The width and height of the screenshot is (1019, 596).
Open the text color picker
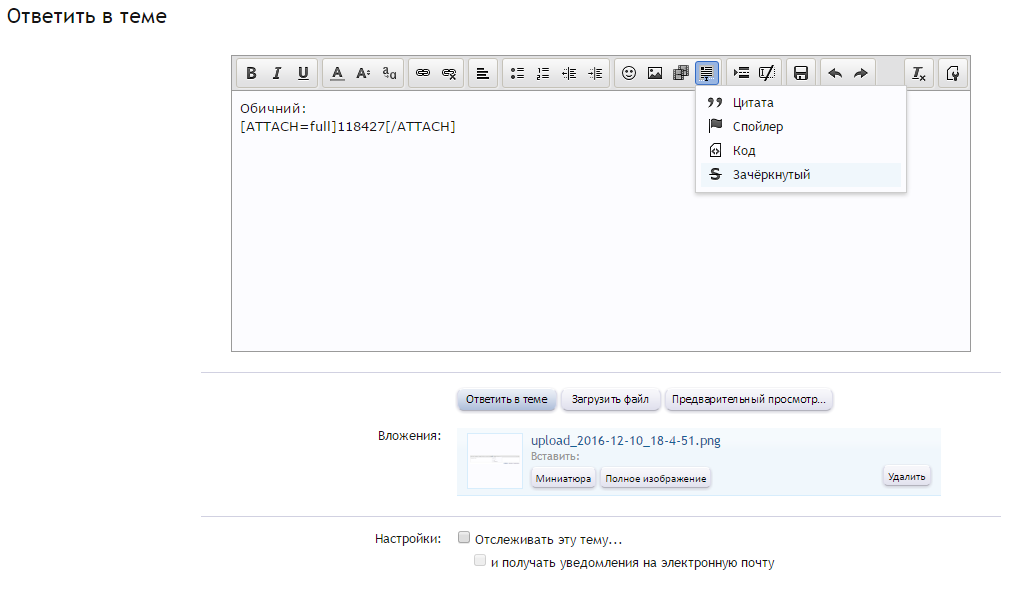(x=337, y=73)
